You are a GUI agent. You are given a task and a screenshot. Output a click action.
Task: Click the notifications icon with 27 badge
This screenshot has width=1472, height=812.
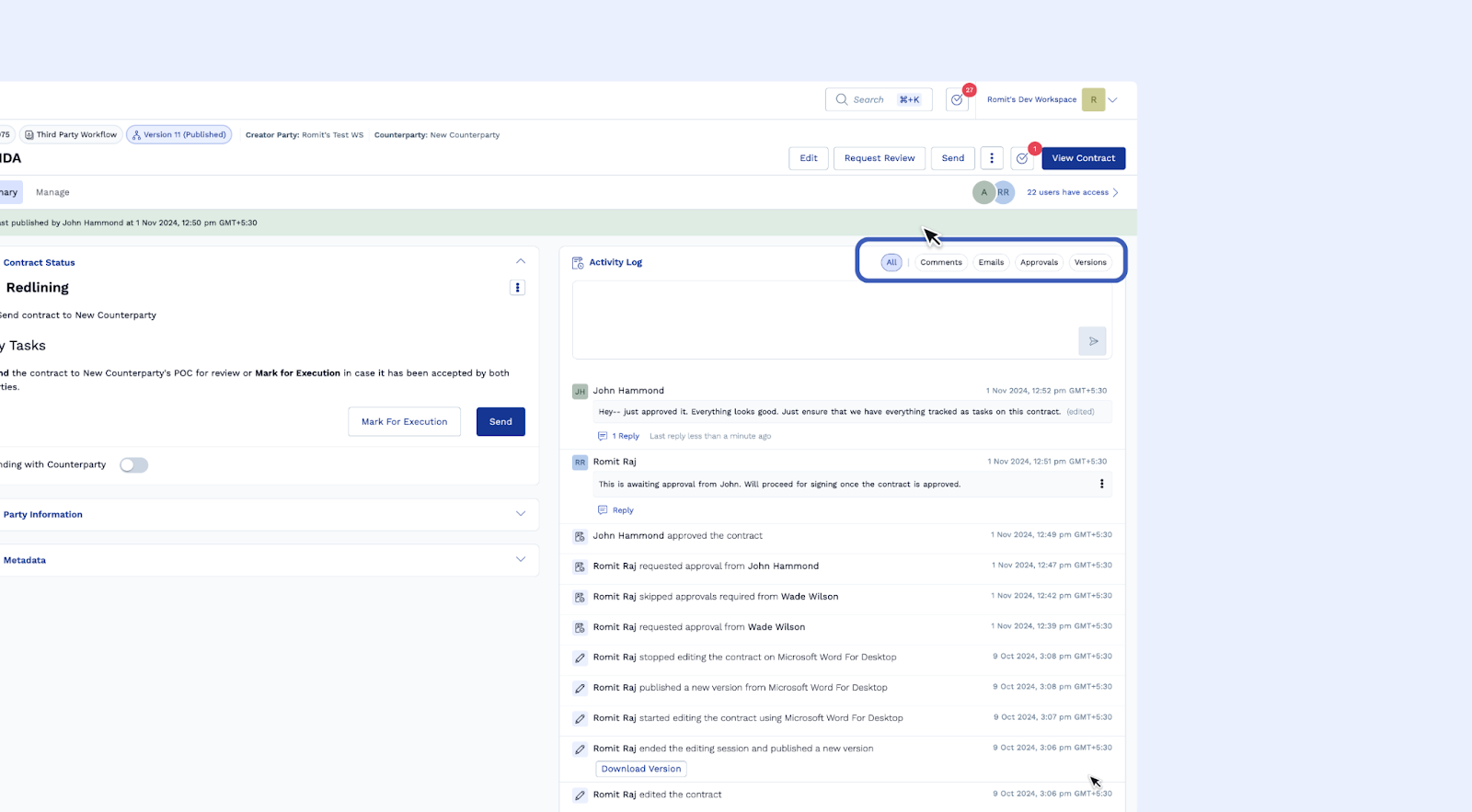click(x=957, y=100)
